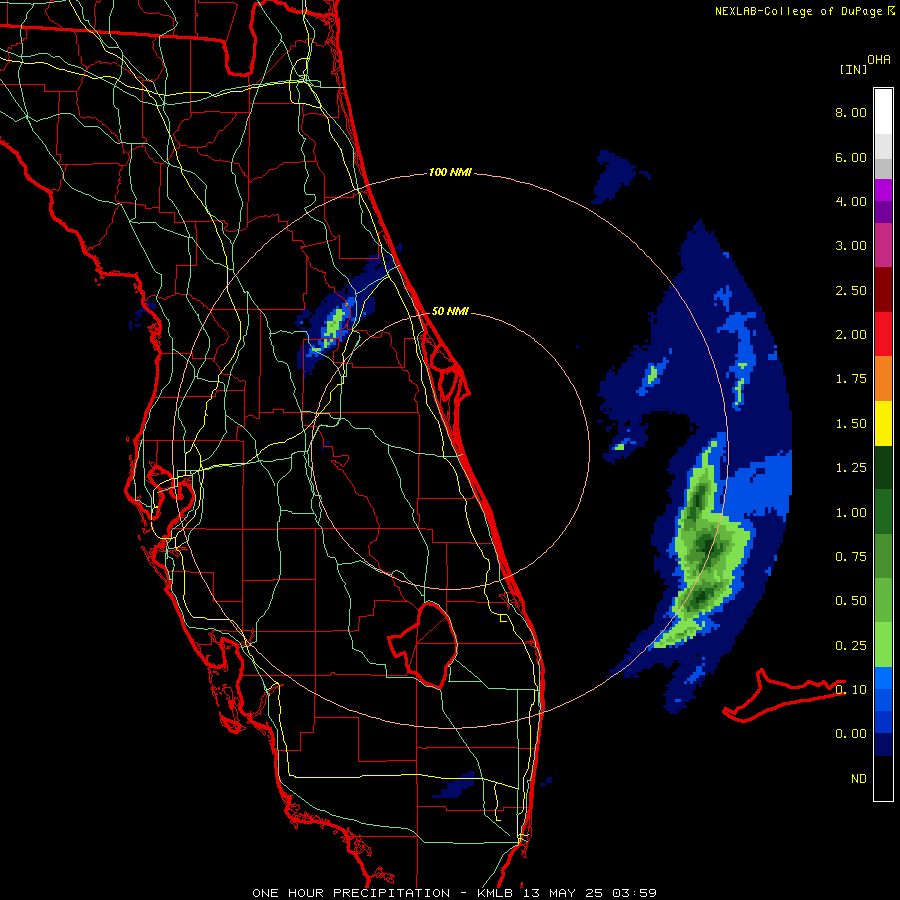The image size is (900, 900).
Task: Pick the bright purple swatch in the color scale
Action: 883,190
